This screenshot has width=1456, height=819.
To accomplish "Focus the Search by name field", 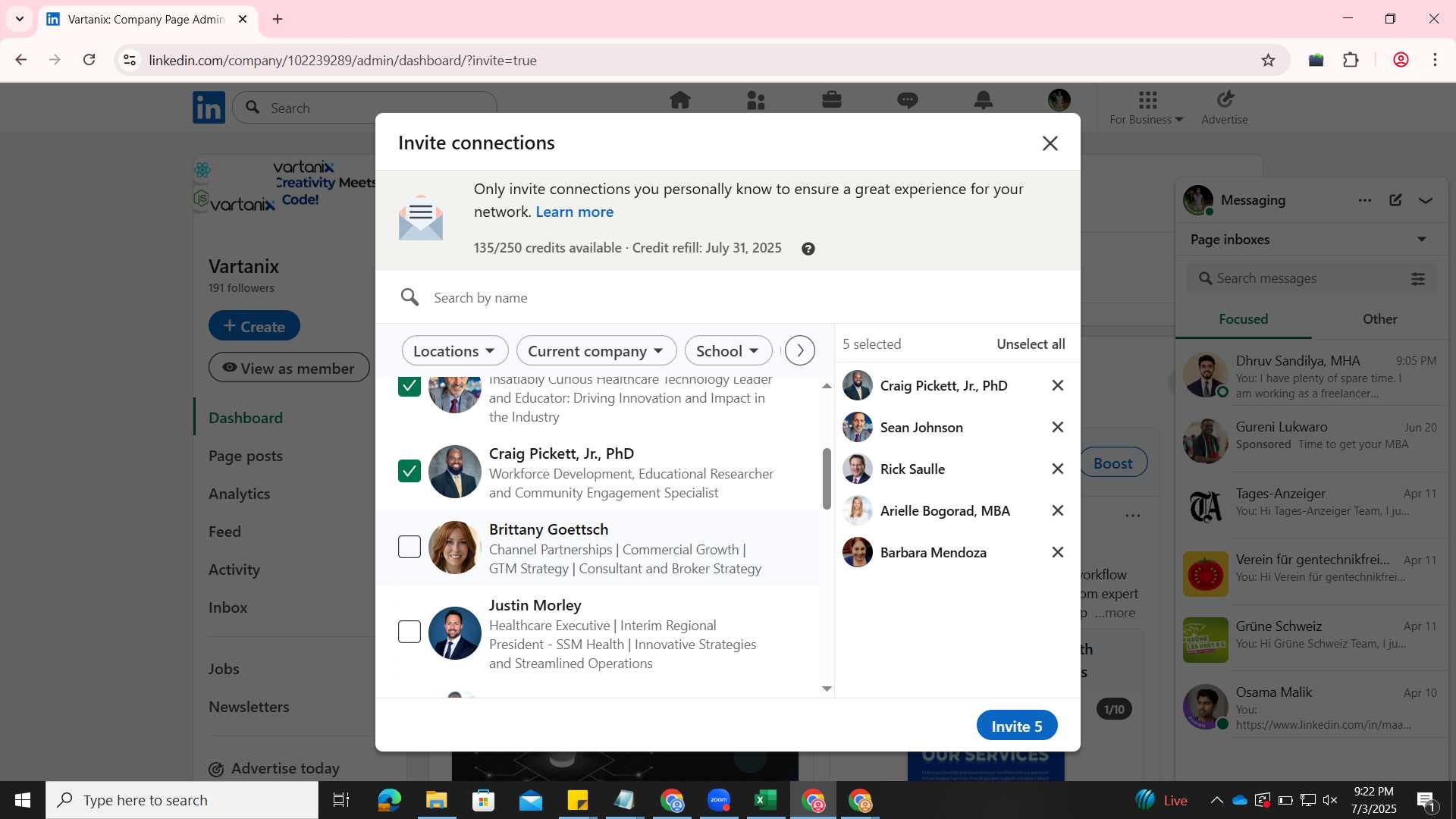I will point(728,298).
